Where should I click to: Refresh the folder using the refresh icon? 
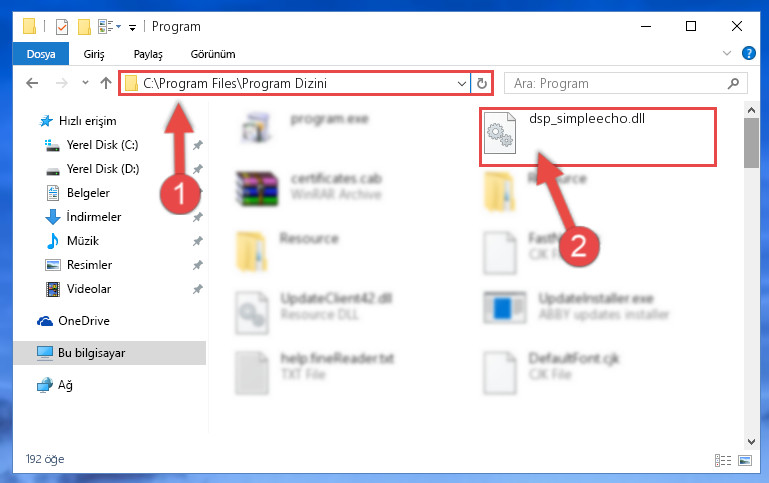(482, 84)
